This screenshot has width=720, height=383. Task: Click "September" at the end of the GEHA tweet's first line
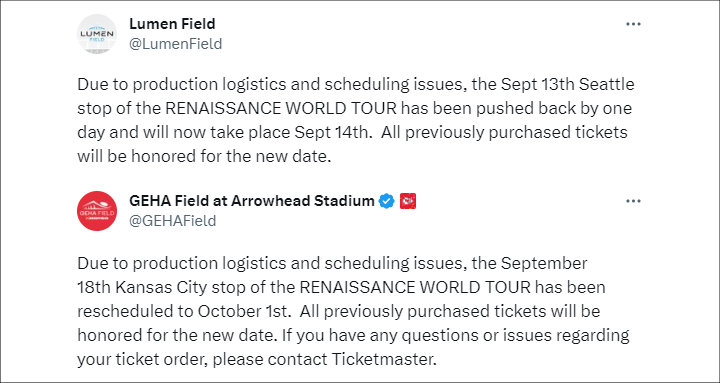tap(544, 263)
